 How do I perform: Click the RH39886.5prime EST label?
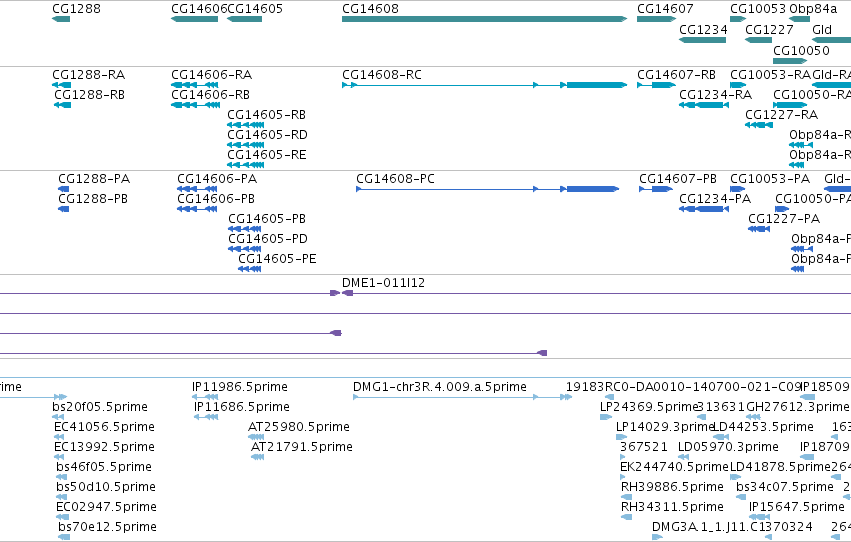pos(672,487)
